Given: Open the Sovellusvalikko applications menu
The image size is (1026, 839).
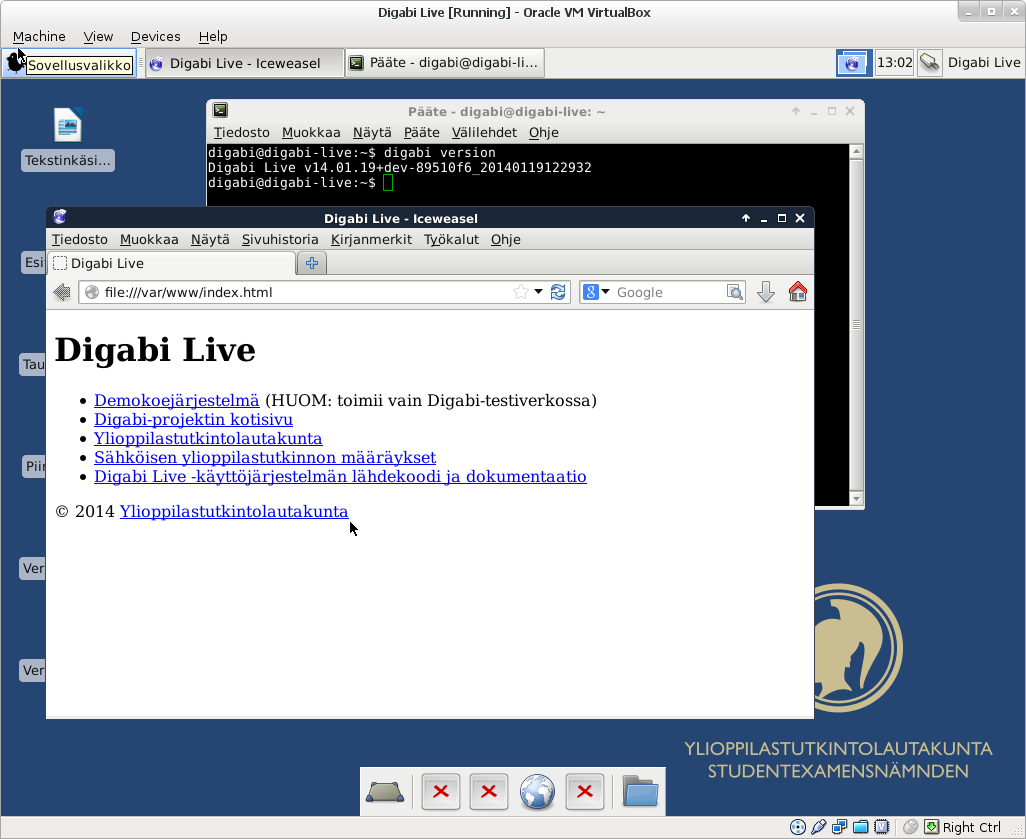Looking at the screenshot, I should click(x=69, y=63).
